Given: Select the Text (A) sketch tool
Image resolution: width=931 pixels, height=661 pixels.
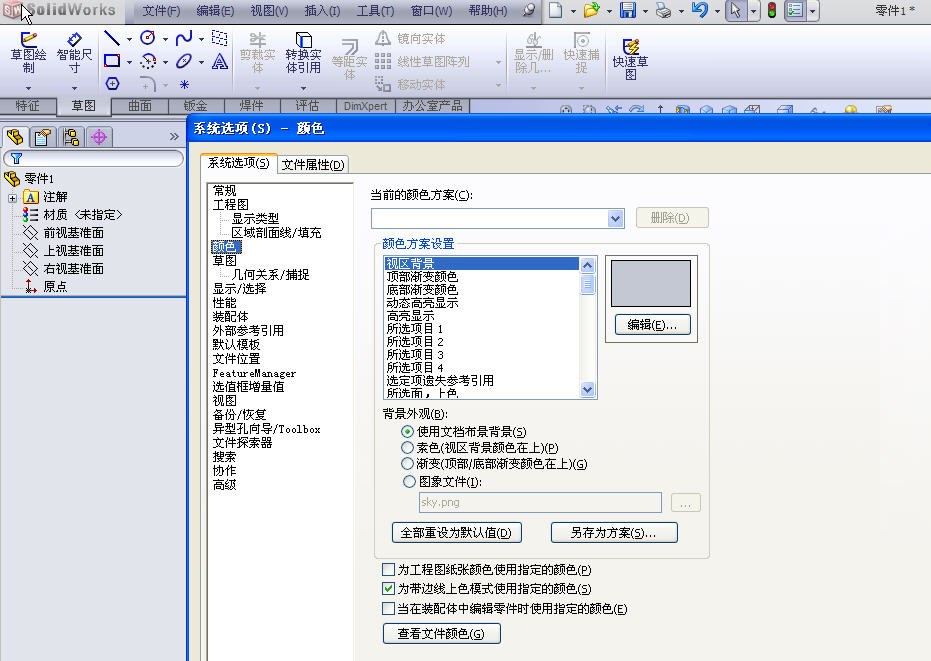Looking at the screenshot, I should 220,61.
